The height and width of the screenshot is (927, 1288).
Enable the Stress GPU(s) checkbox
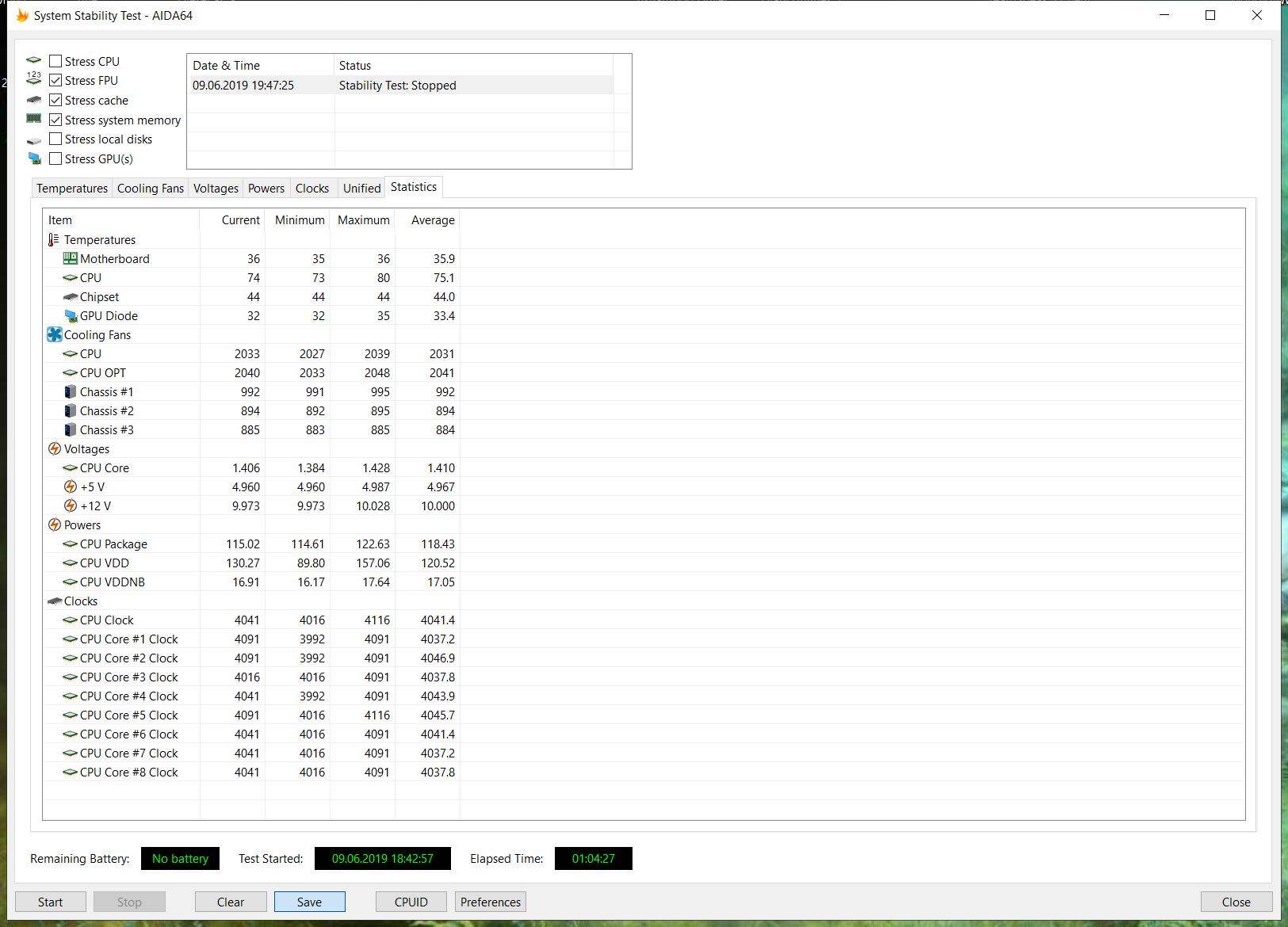pos(55,158)
